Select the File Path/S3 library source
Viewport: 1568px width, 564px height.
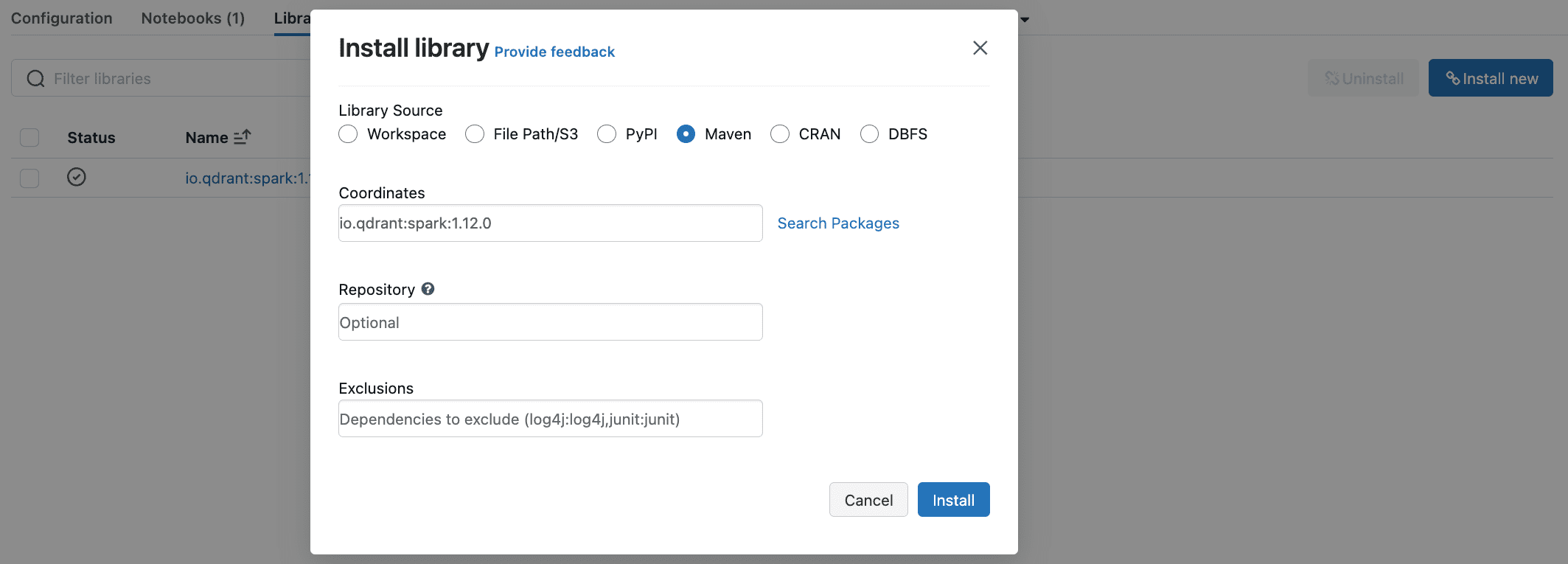point(475,134)
